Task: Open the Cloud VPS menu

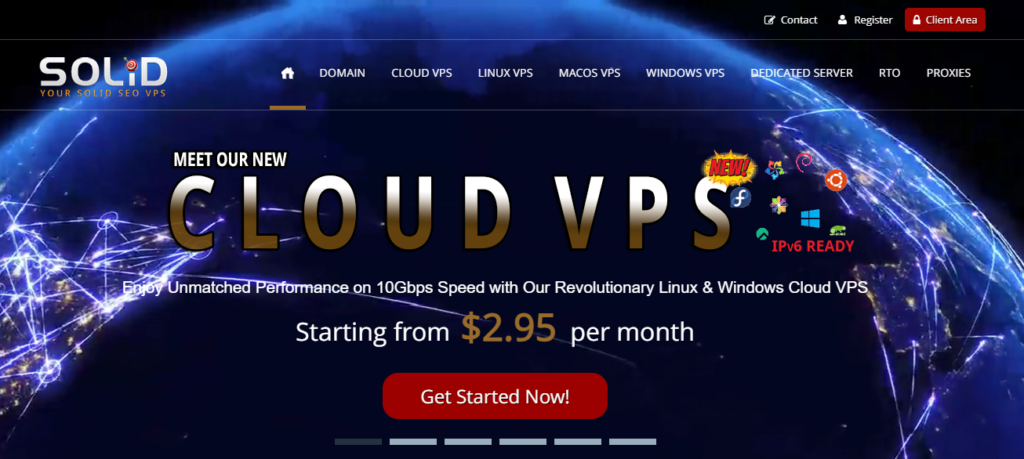Action: coord(421,73)
